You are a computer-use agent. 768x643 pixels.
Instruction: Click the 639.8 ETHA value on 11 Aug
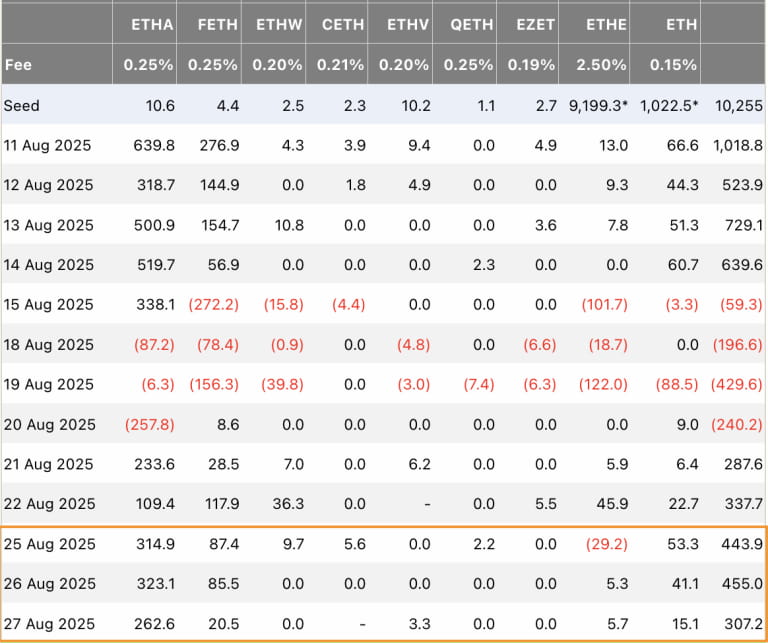tap(154, 145)
